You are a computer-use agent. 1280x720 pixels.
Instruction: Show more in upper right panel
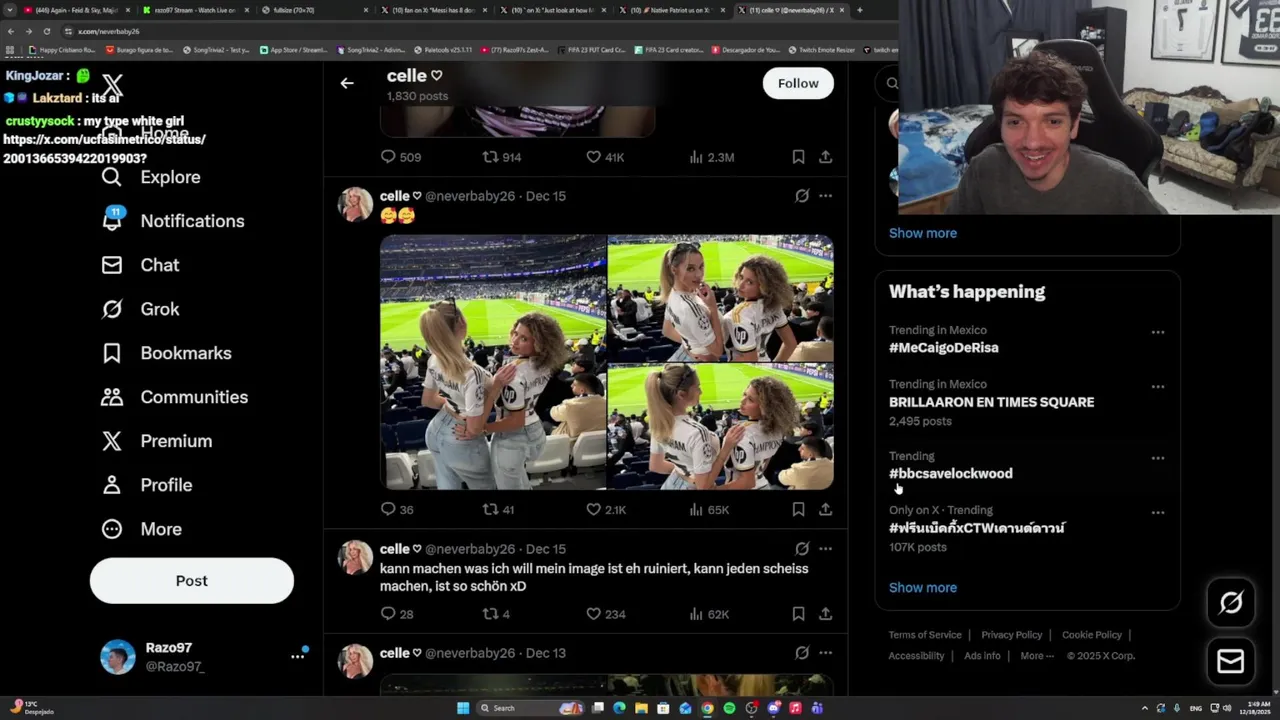point(923,233)
